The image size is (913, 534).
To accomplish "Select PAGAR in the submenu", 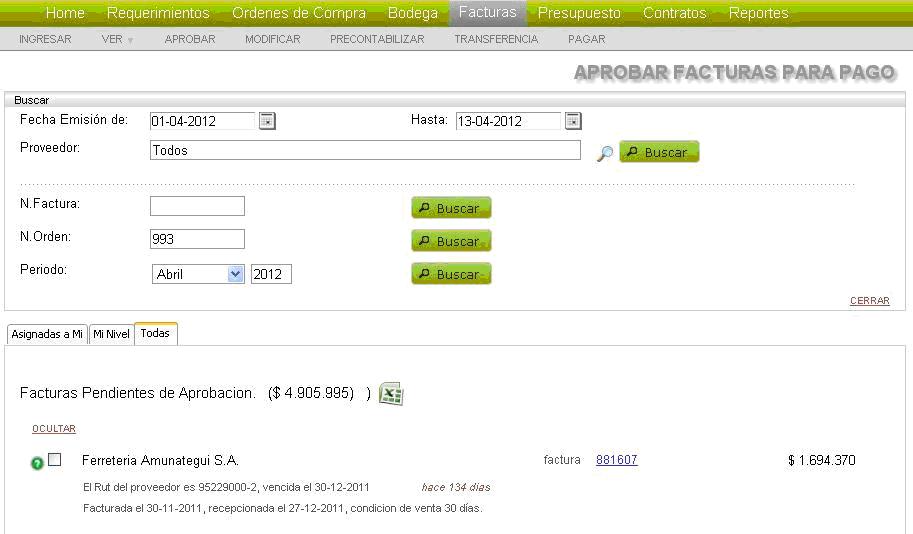I will pos(586,39).
